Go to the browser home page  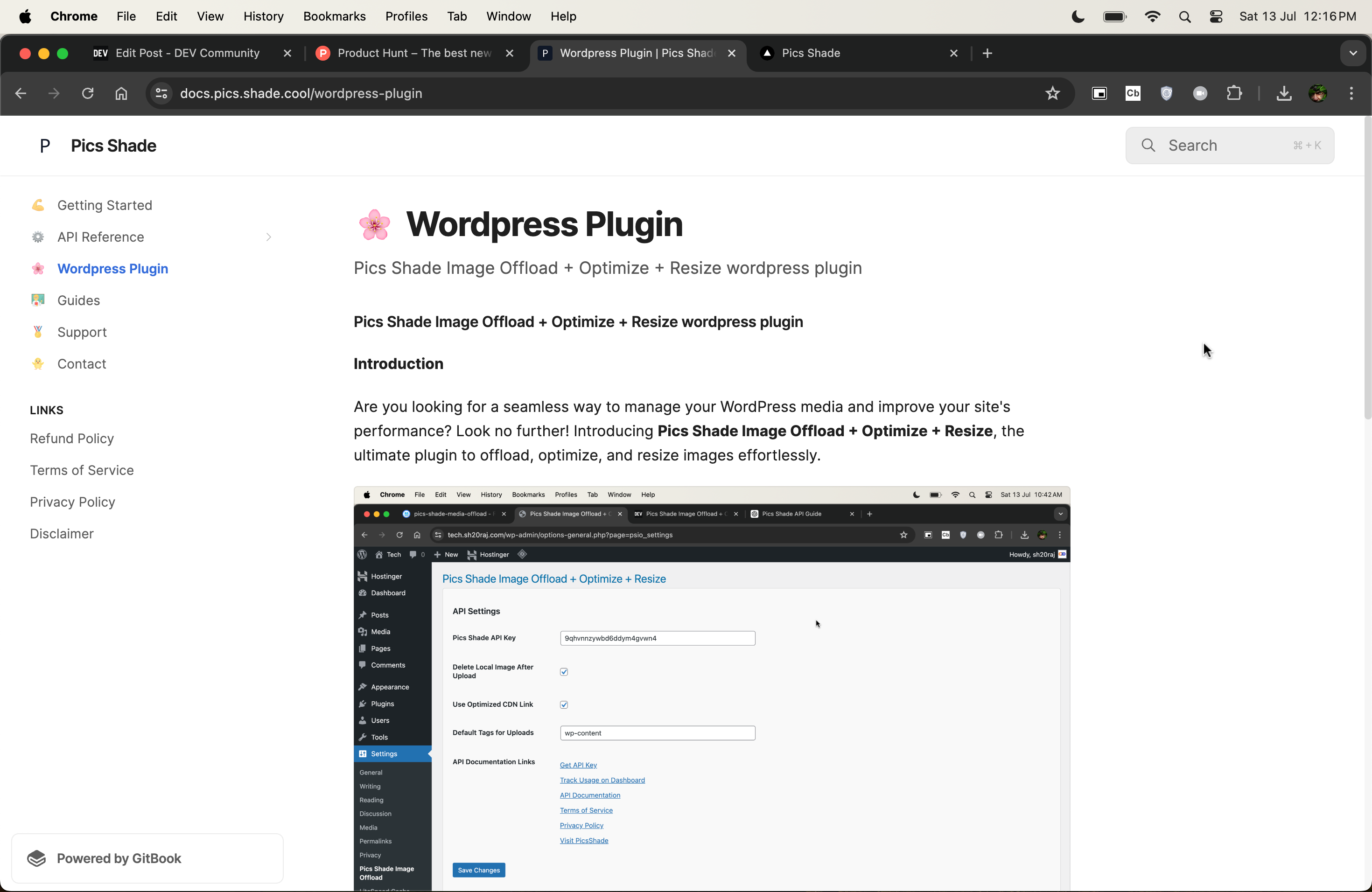(121, 93)
